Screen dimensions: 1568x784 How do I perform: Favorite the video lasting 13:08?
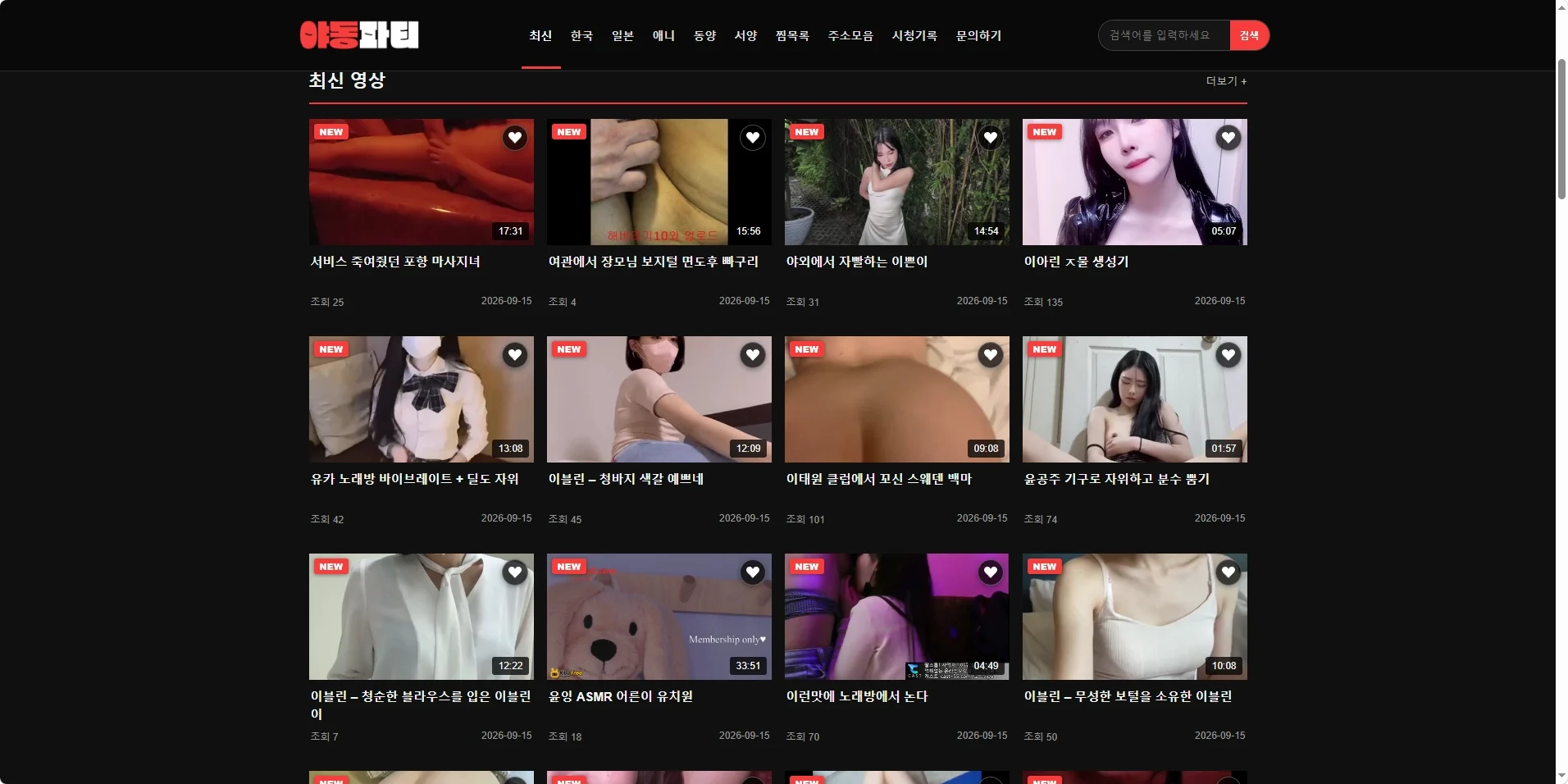tap(515, 355)
